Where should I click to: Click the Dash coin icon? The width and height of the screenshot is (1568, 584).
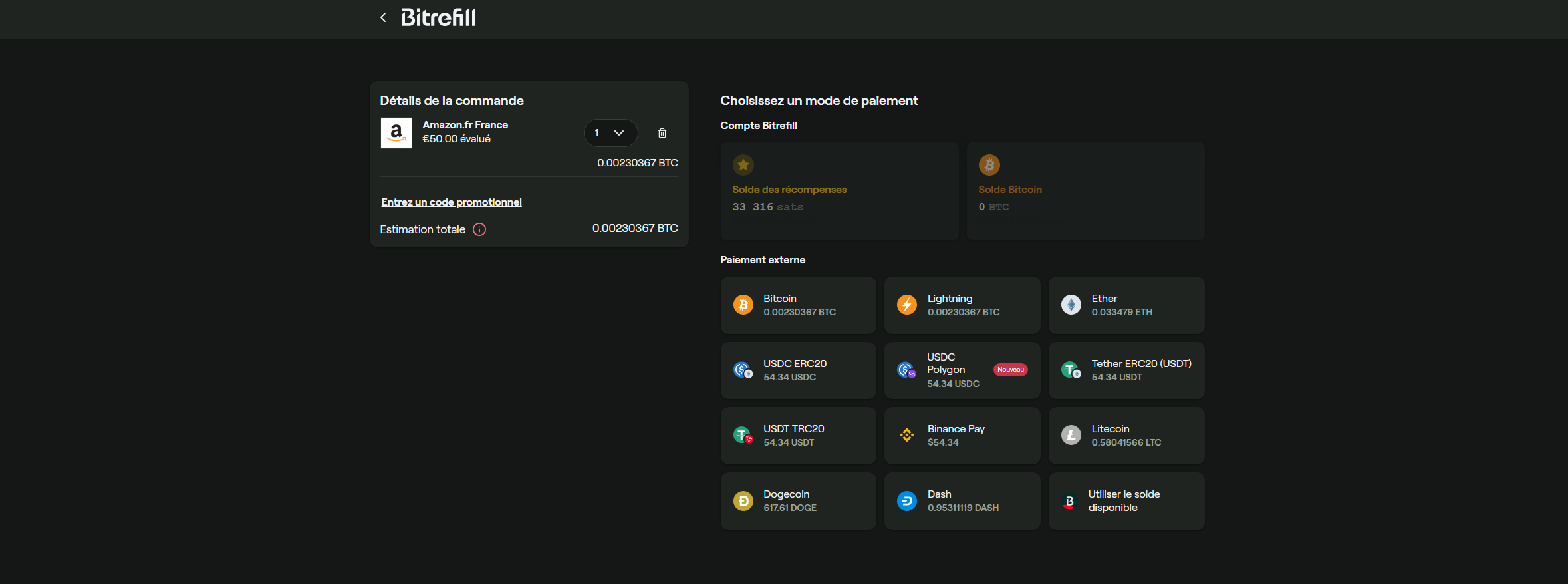pyautogui.click(x=907, y=500)
